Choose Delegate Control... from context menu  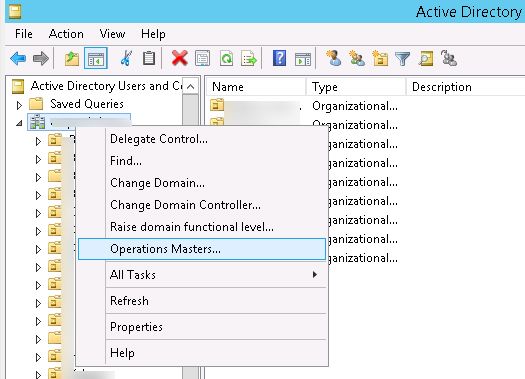[202, 139]
